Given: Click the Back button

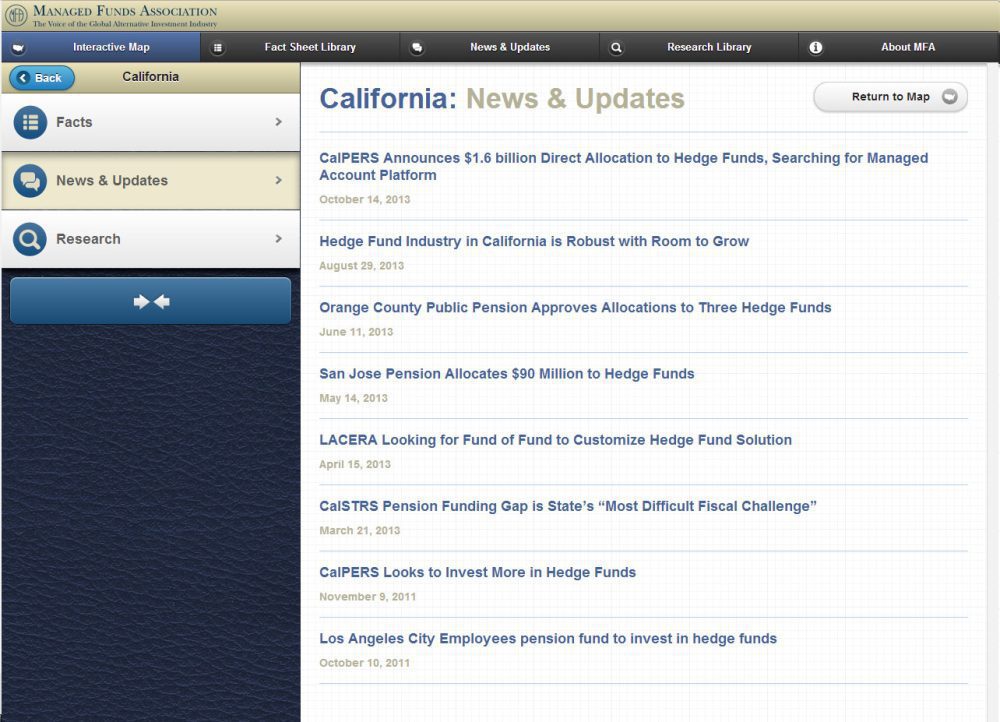Looking at the screenshot, I should (42, 78).
